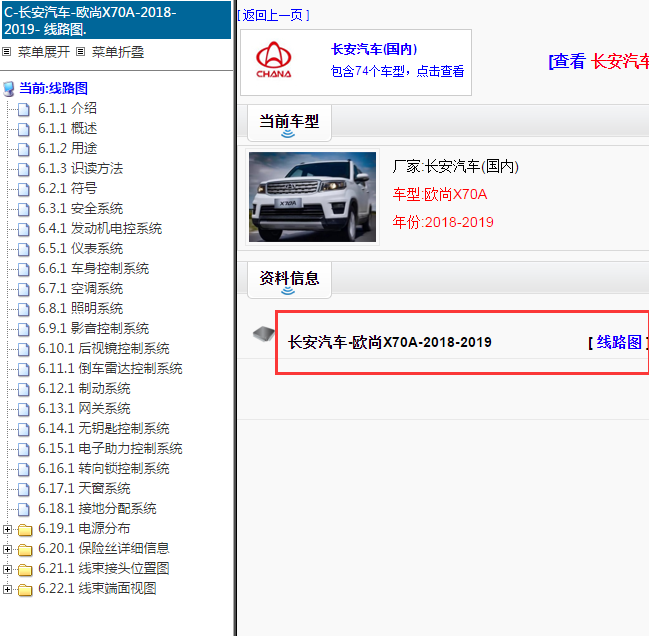The image size is (649, 636).
Task: Click the folder icon beside 6.21.1 线束接头位置图
Action: pos(25,570)
